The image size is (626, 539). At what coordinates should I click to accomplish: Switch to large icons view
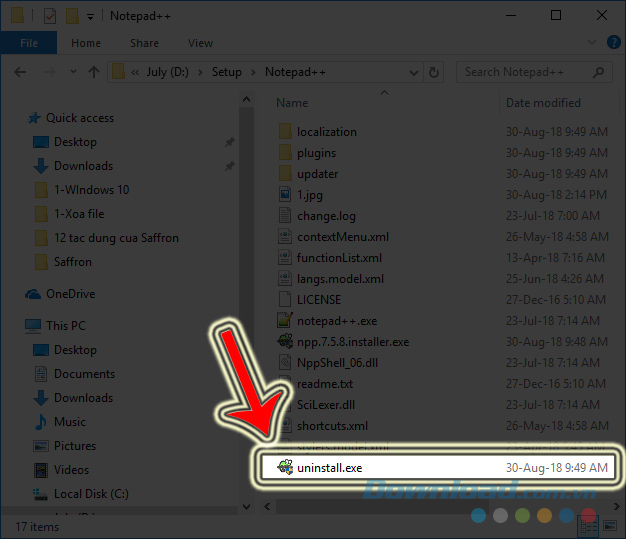pyautogui.click(x=610, y=526)
